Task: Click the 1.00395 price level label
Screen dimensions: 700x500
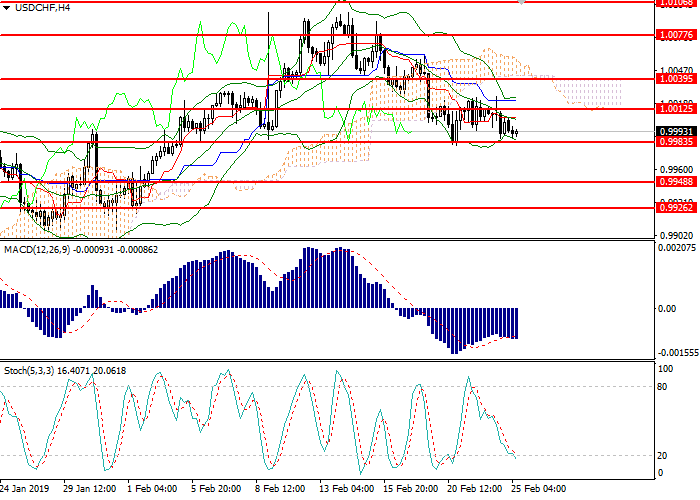Action: coord(676,78)
